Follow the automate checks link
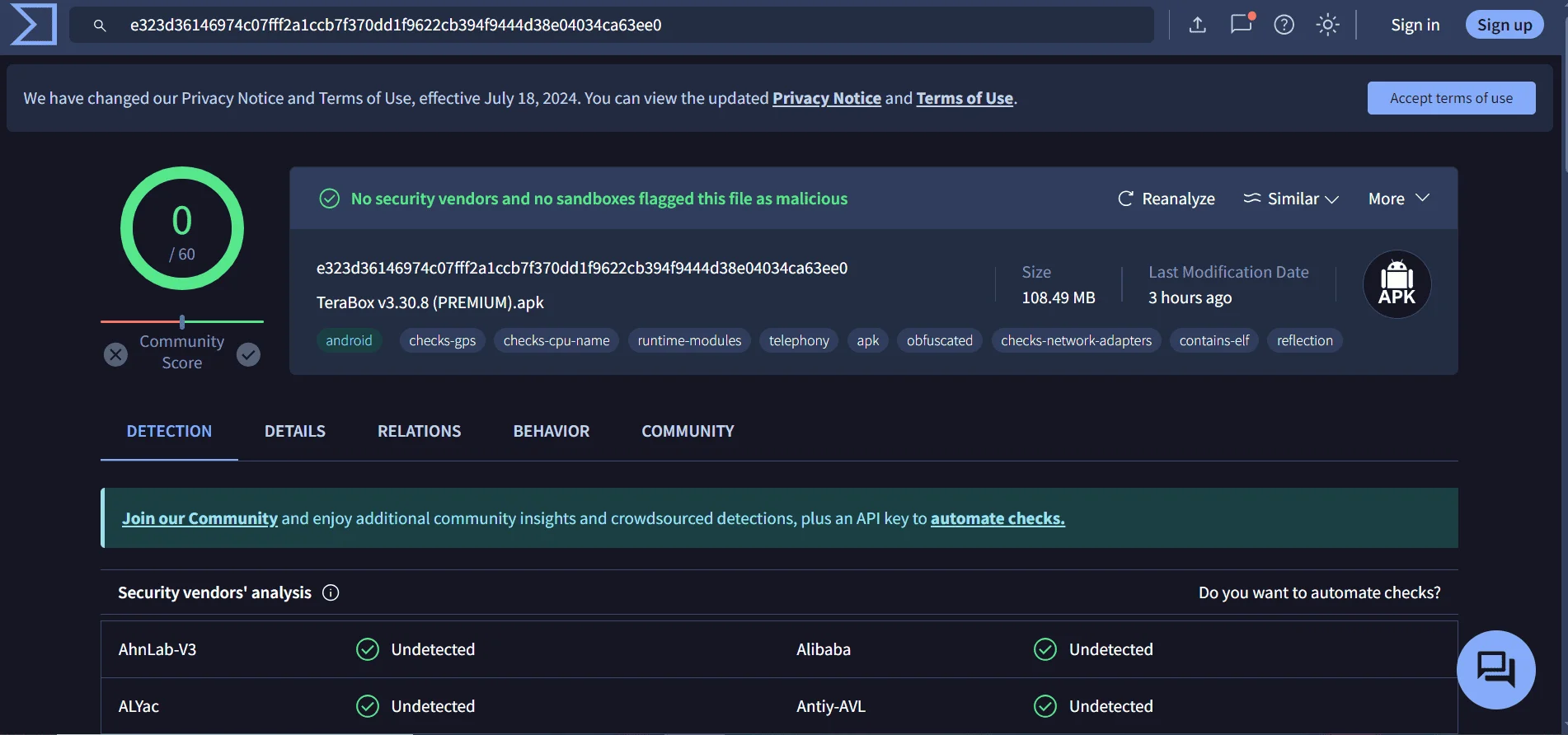 [998, 518]
